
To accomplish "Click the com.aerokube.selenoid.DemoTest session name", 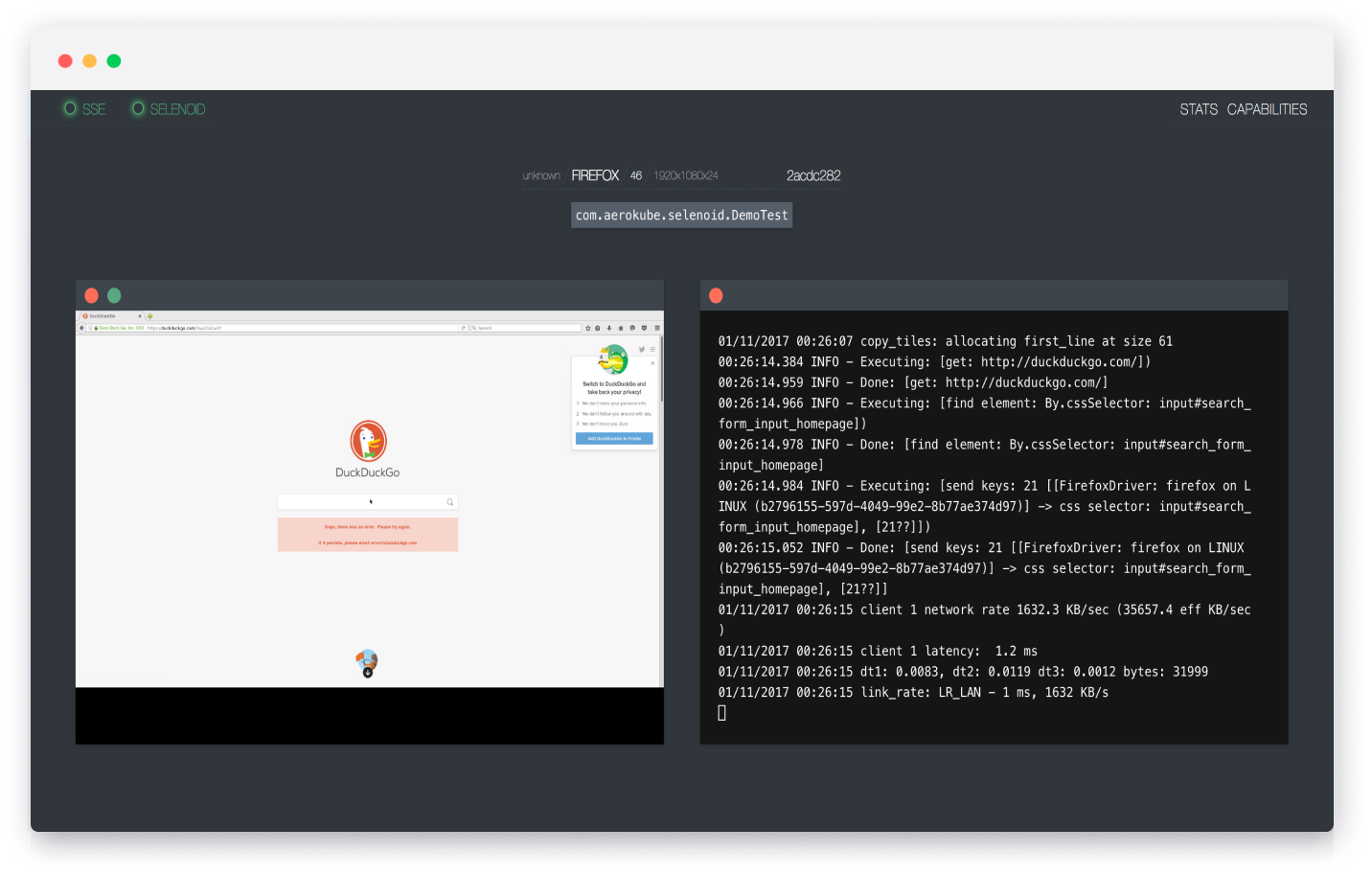I will point(681,216).
